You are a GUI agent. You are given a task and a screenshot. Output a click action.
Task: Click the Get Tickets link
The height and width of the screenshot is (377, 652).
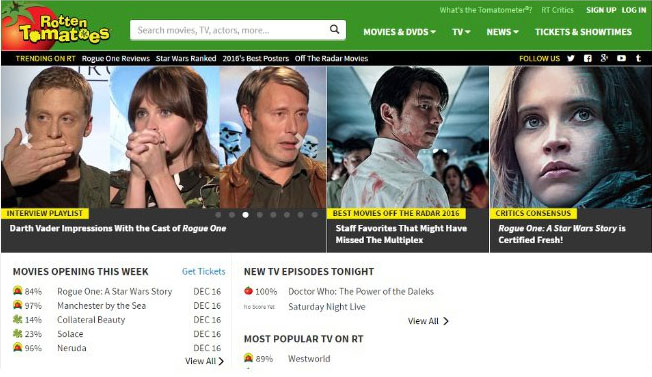pos(203,271)
